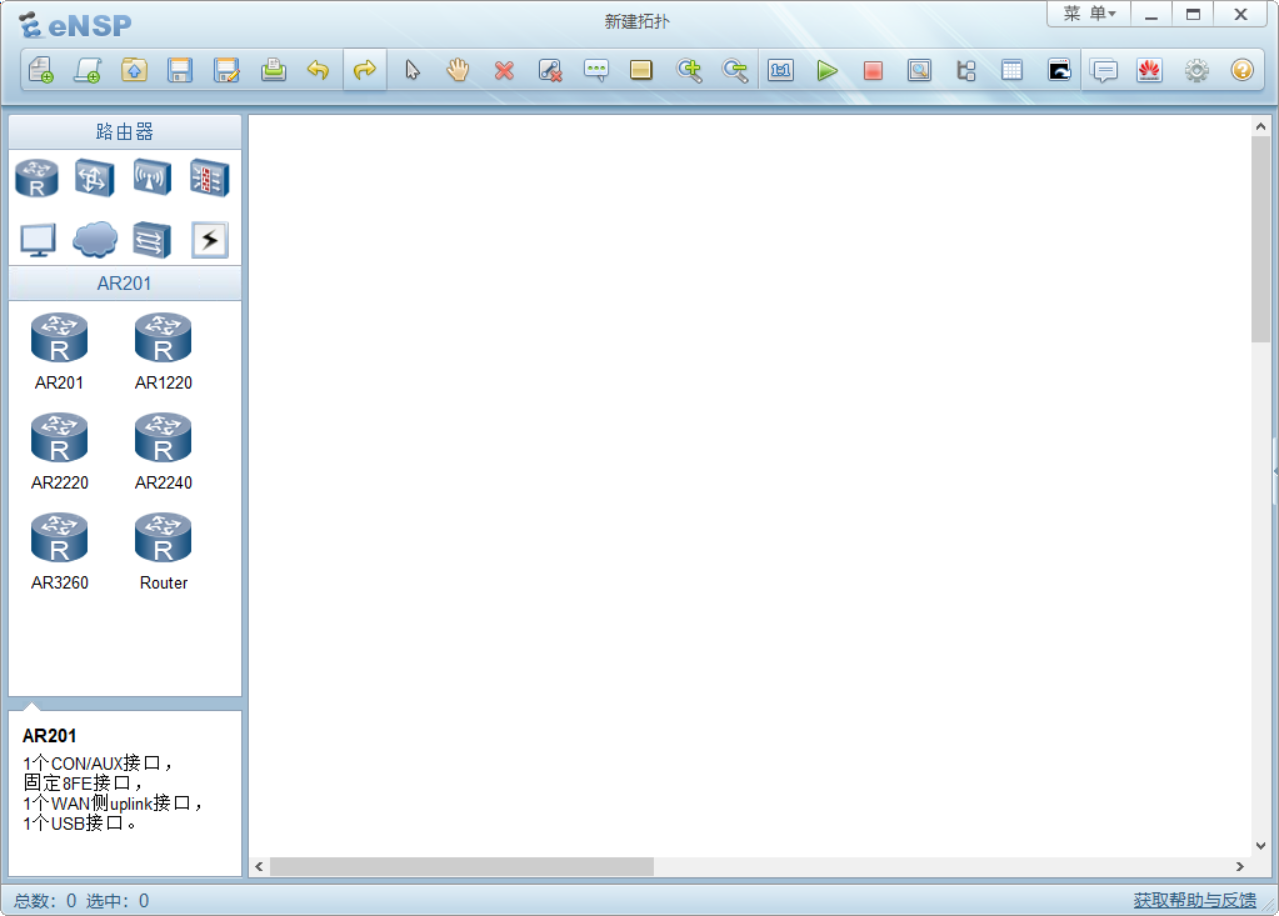Open the help question mark icon
This screenshot has width=1279, height=916.
[1242, 71]
